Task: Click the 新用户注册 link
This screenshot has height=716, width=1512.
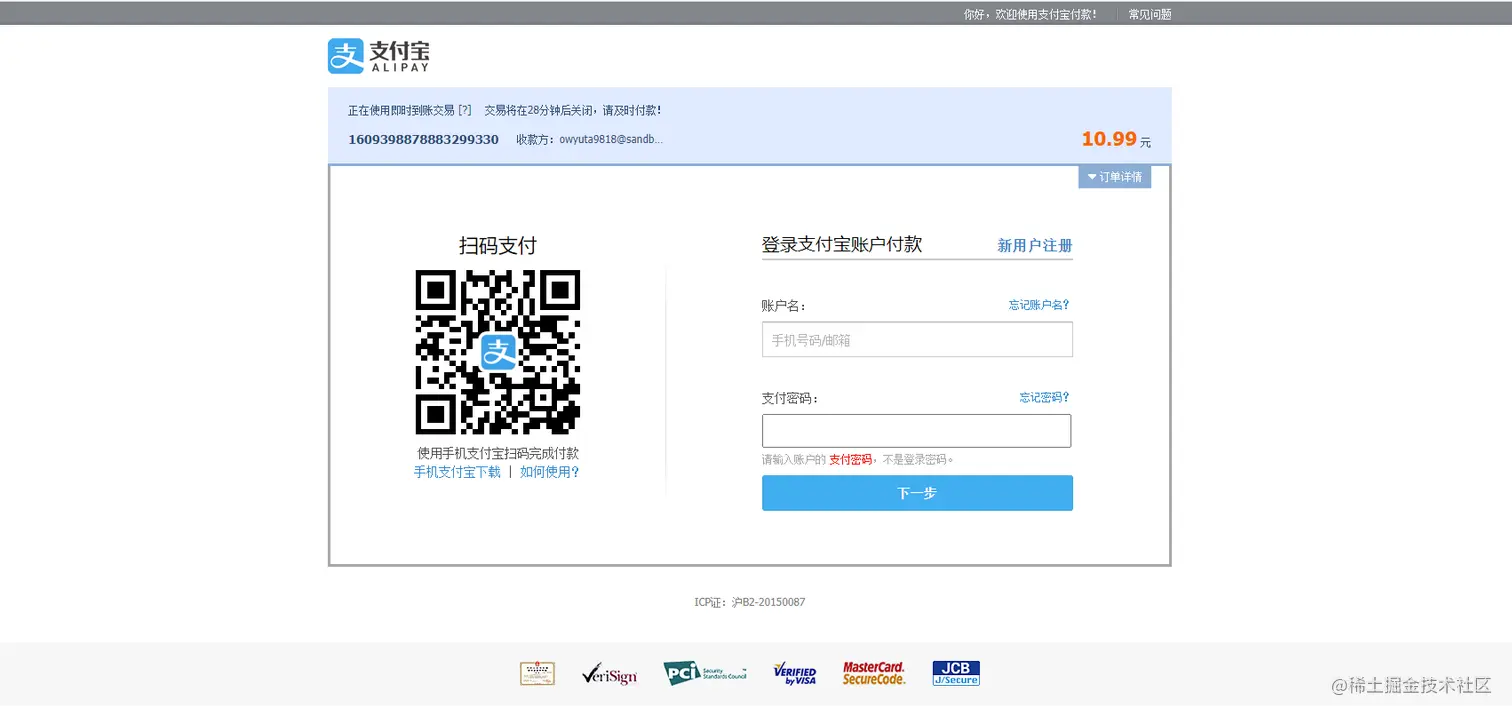Action: click(1035, 245)
